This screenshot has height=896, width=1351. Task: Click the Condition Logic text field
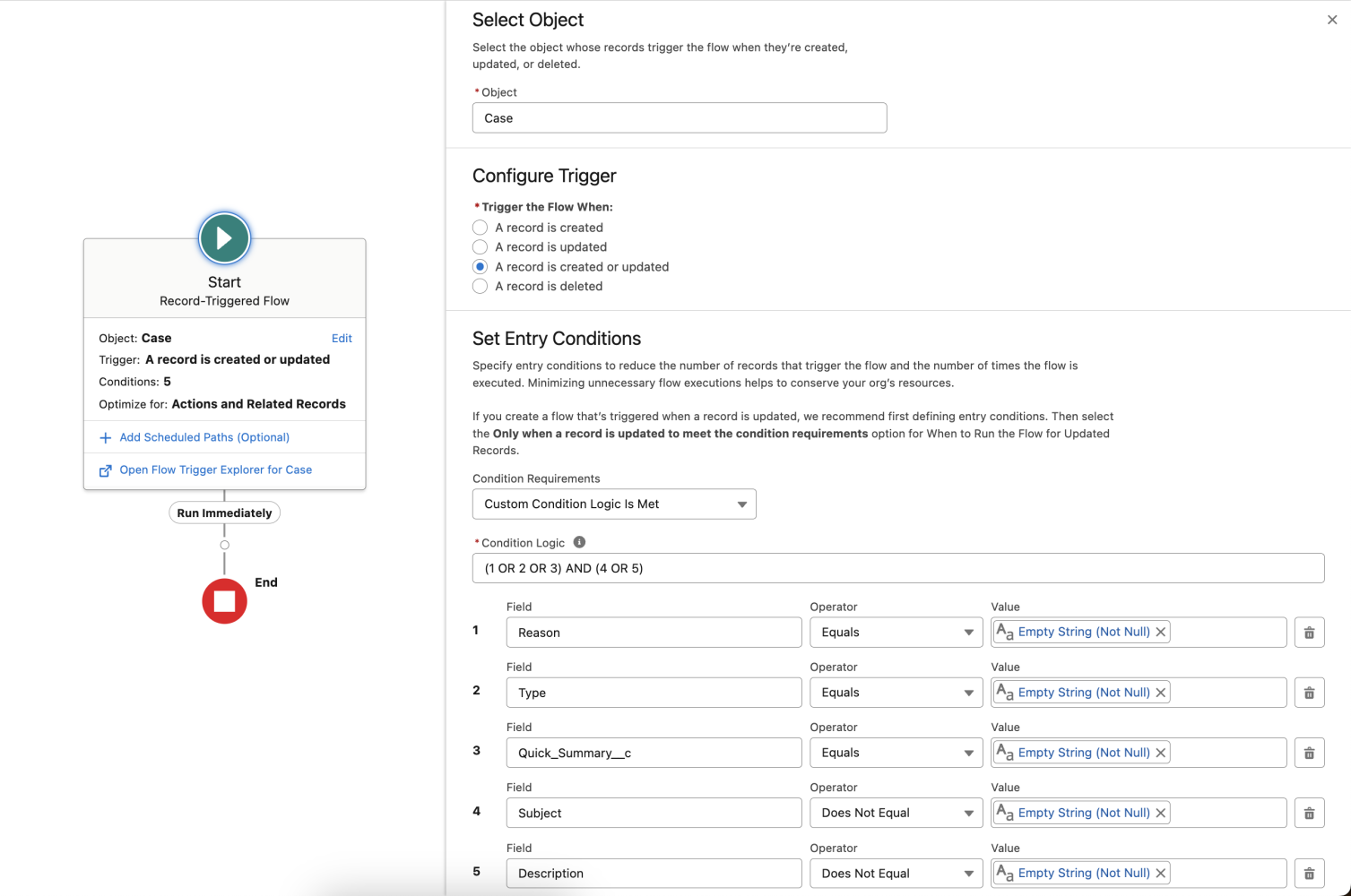[x=896, y=567]
